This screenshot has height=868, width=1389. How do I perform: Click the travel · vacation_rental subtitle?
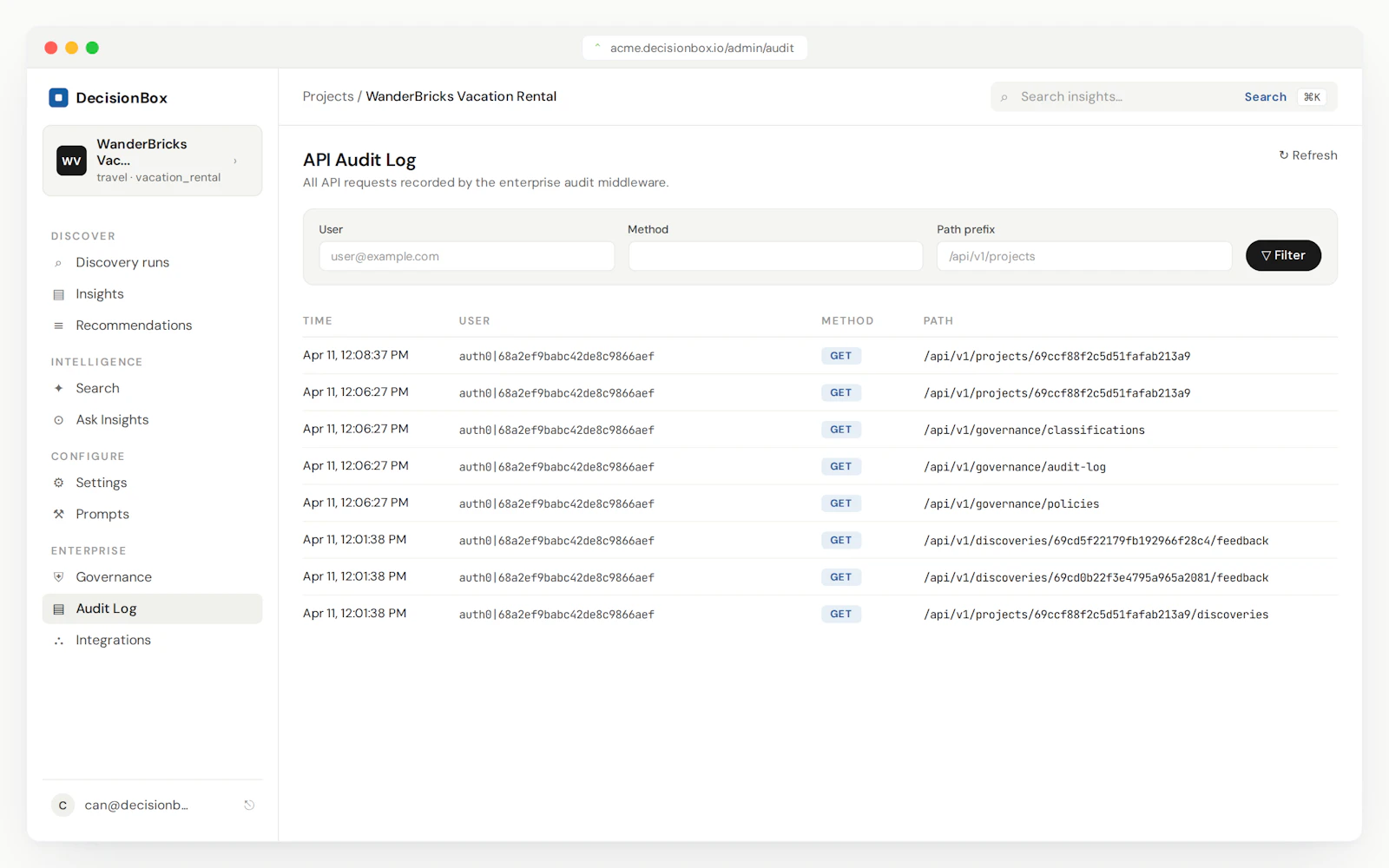point(159,177)
